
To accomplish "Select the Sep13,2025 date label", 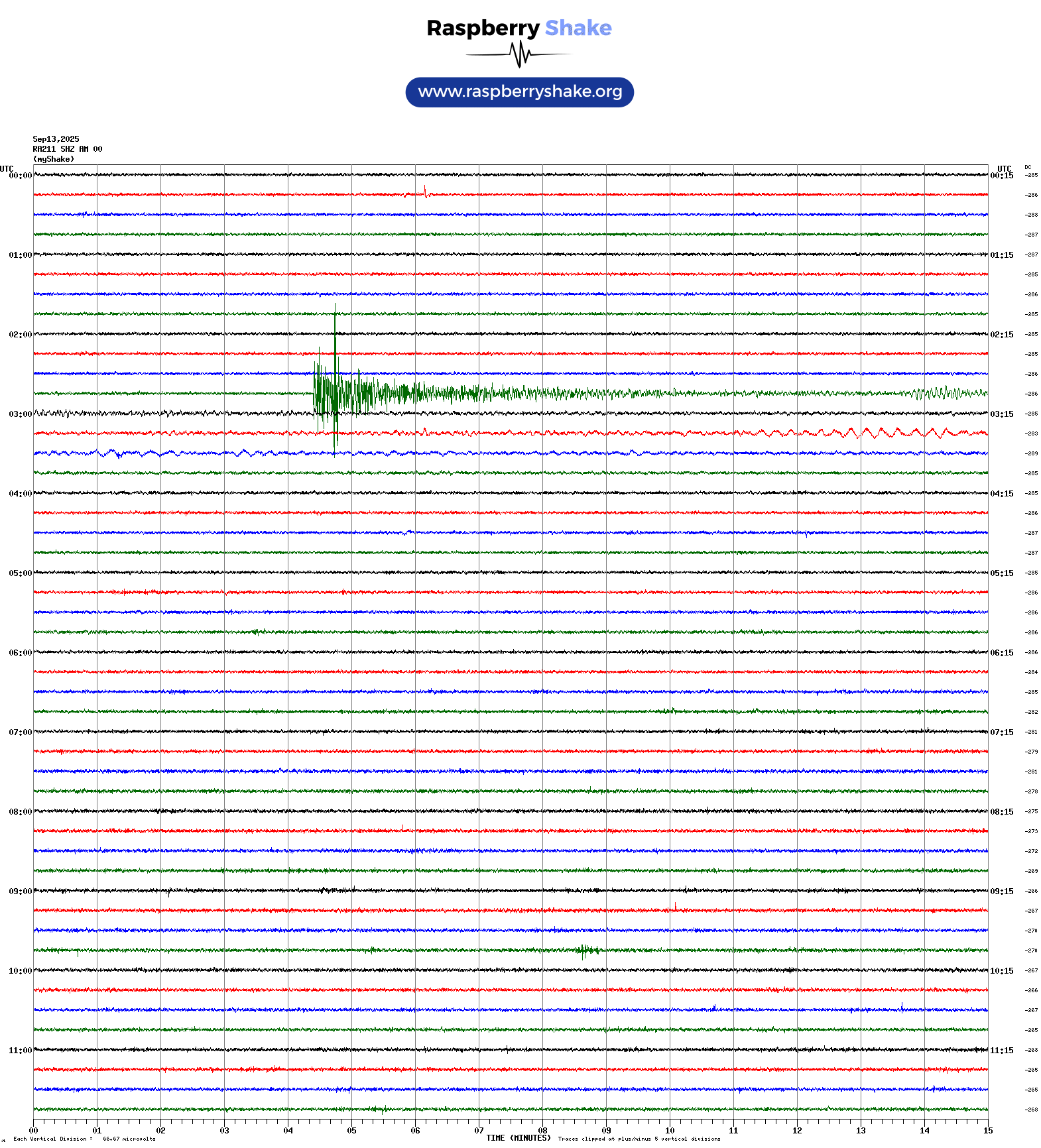I will 56,139.
